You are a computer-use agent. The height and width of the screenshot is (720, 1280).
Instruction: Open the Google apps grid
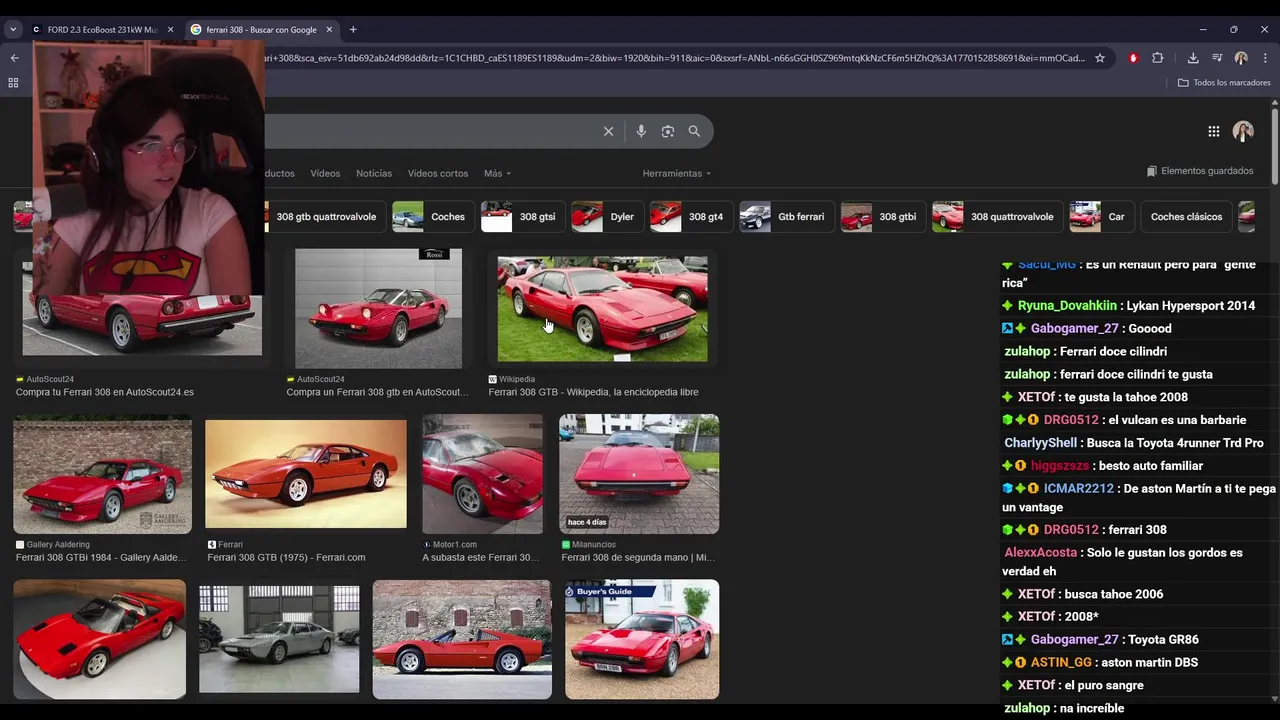[1213, 131]
